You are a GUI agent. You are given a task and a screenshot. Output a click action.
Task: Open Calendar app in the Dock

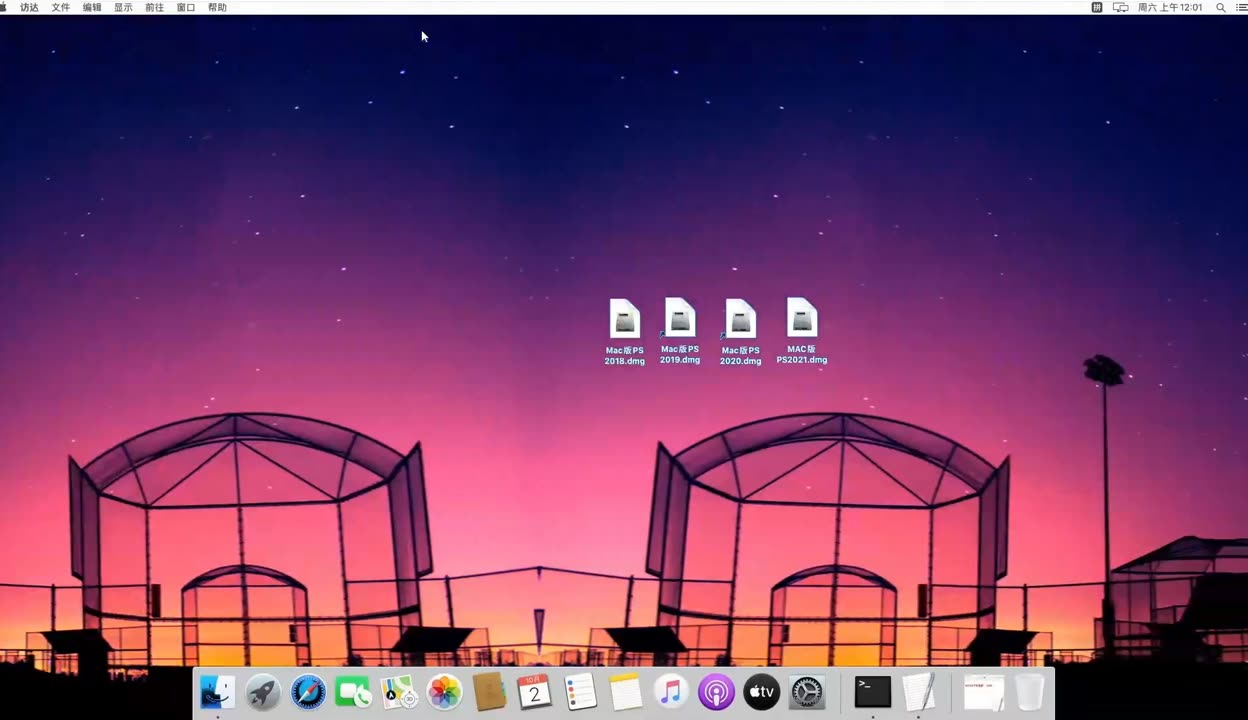click(x=534, y=692)
